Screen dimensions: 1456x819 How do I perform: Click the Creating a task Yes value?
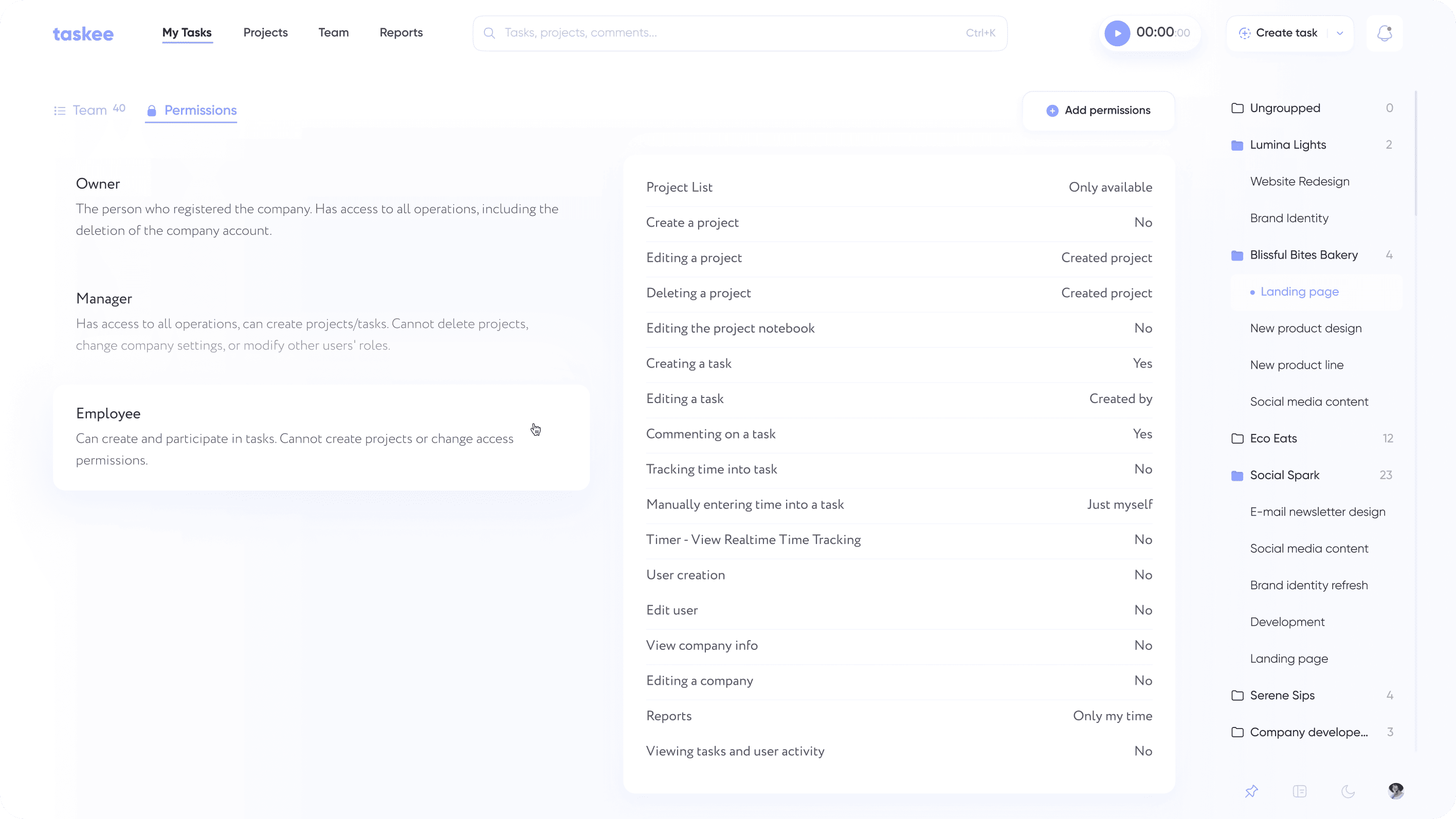pyautogui.click(x=1142, y=363)
